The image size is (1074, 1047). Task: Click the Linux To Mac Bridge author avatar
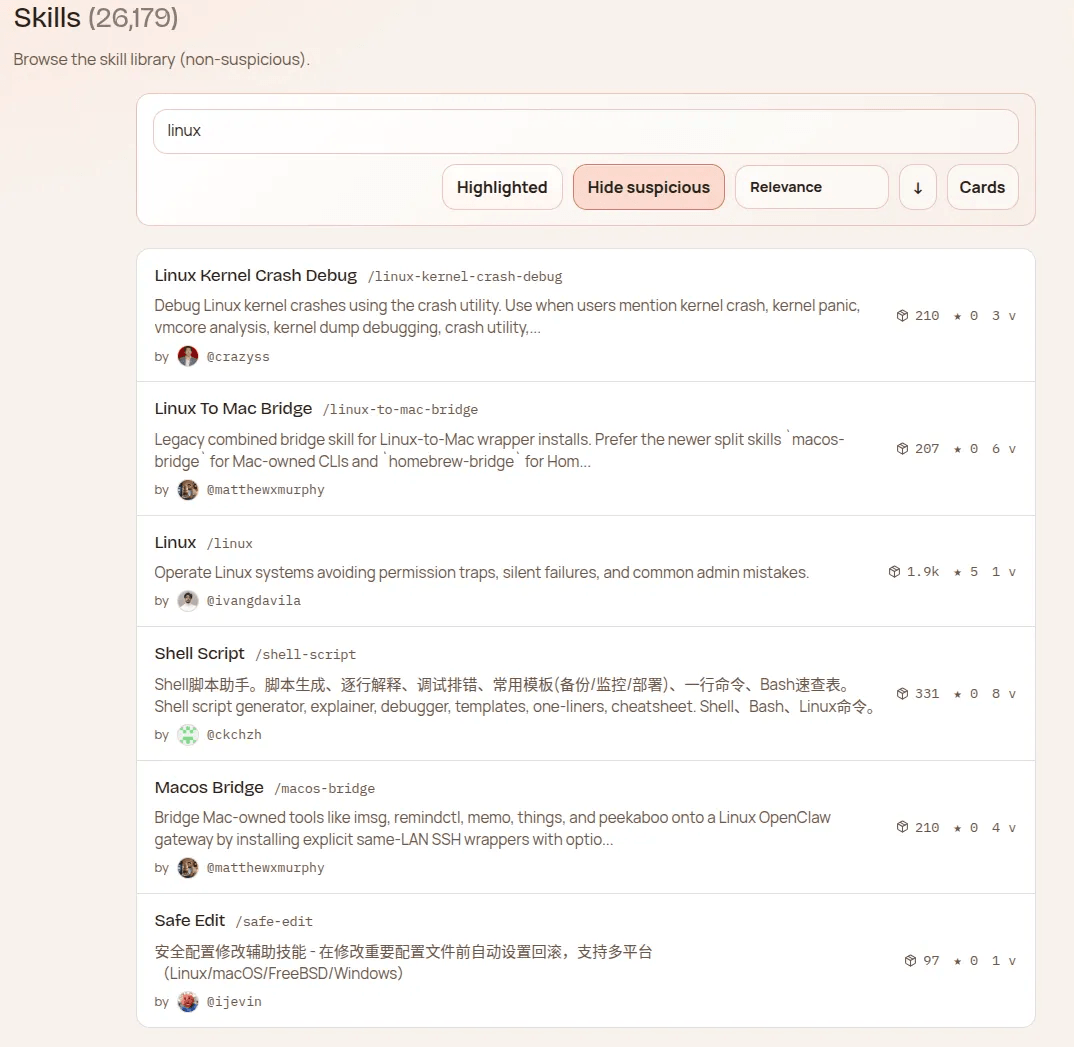coord(188,490)
